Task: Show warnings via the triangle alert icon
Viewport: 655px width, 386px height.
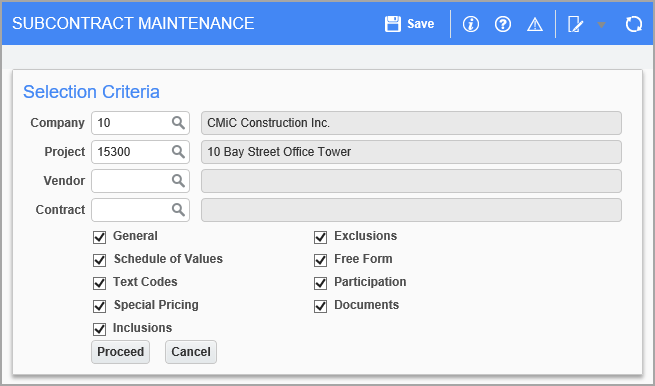Action: tap(535, 25)
